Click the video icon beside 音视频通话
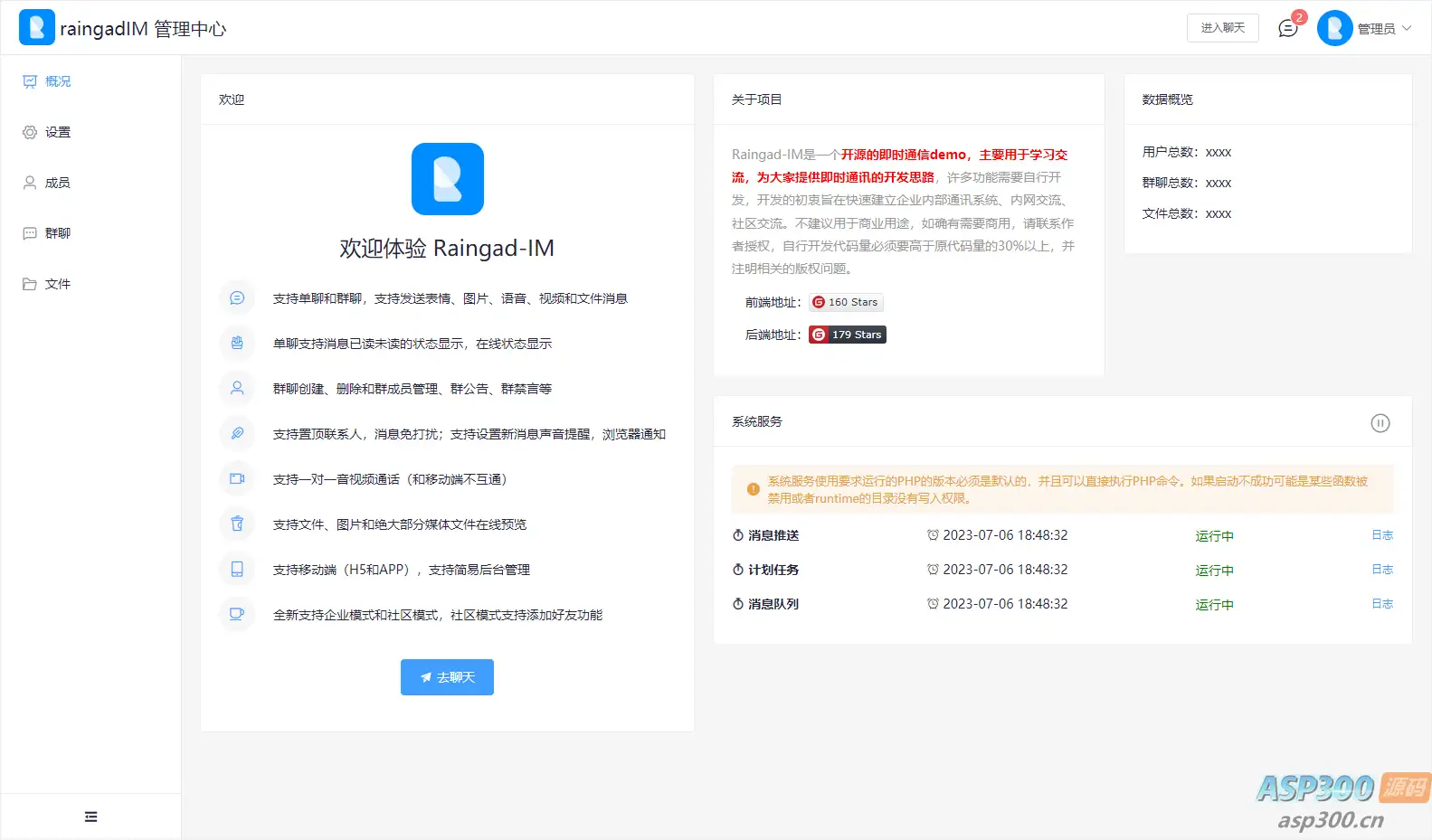The height and width of the screenshot is (840, 1432). (x=237, y=478)
